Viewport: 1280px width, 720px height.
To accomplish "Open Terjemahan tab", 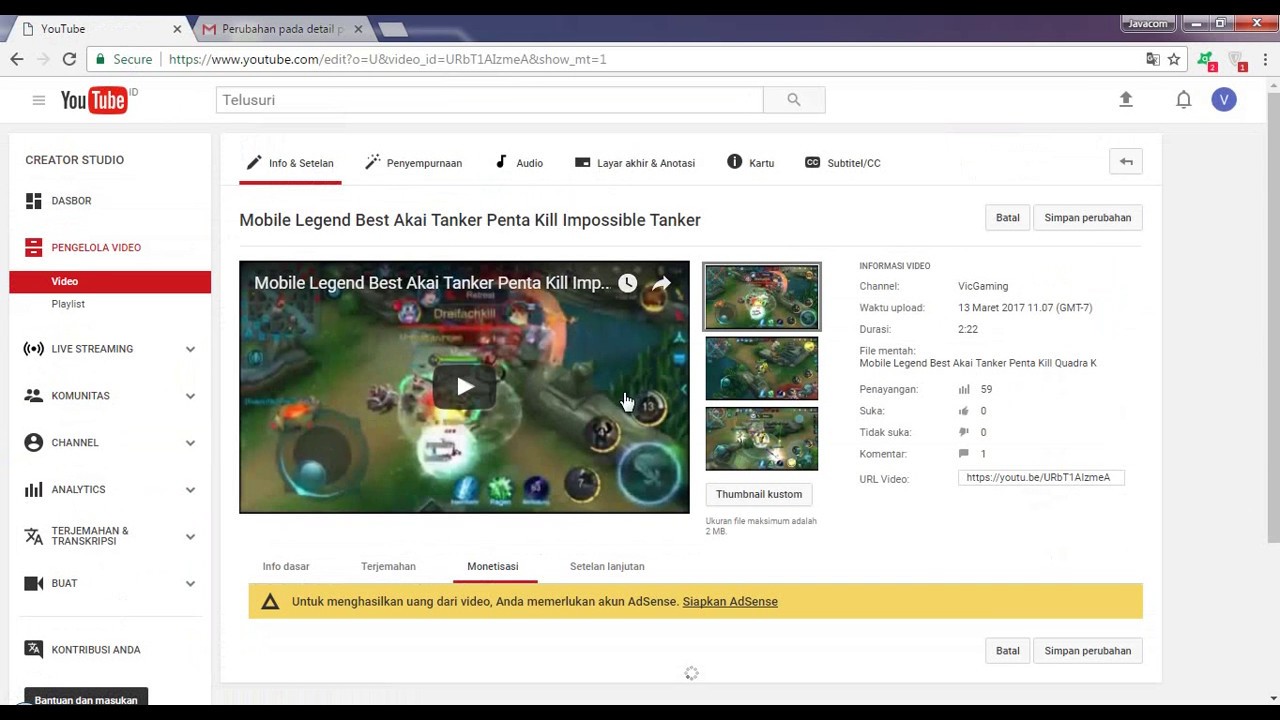I will [x=388, y=566].
